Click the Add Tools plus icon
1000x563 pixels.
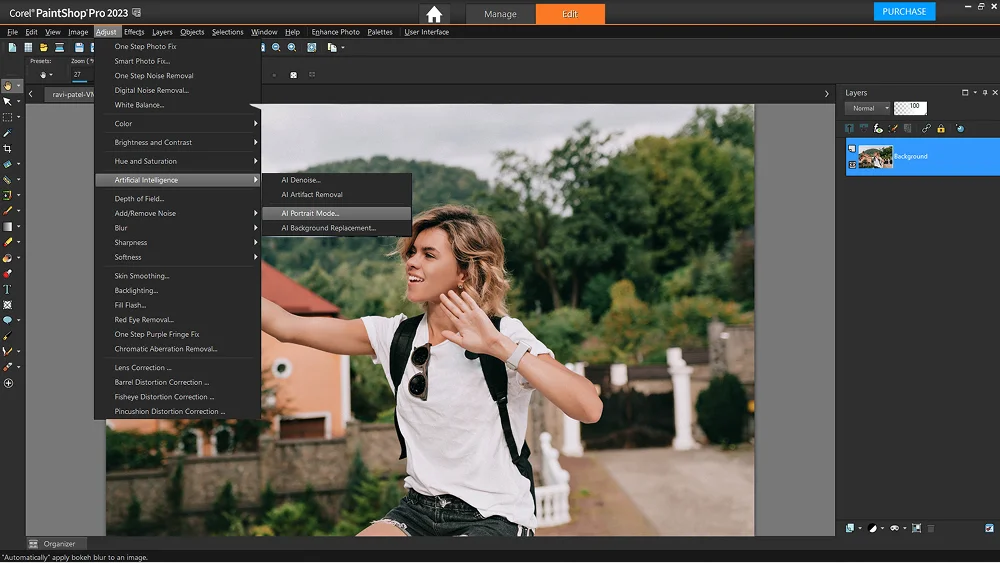[8, 383]
